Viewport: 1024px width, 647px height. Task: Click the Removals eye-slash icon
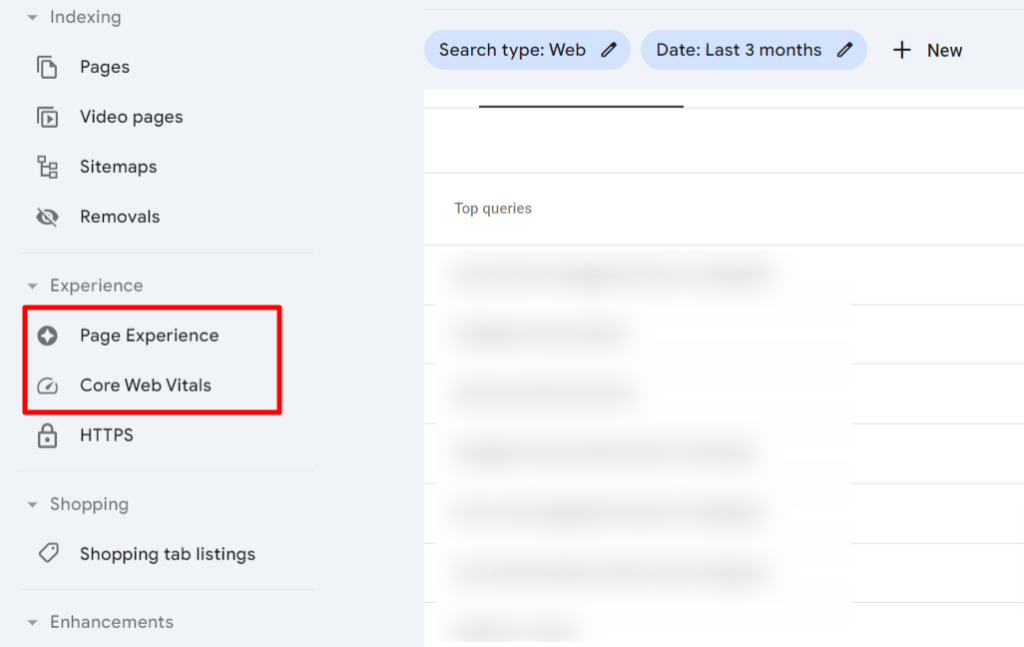click(x=48, y=216)
